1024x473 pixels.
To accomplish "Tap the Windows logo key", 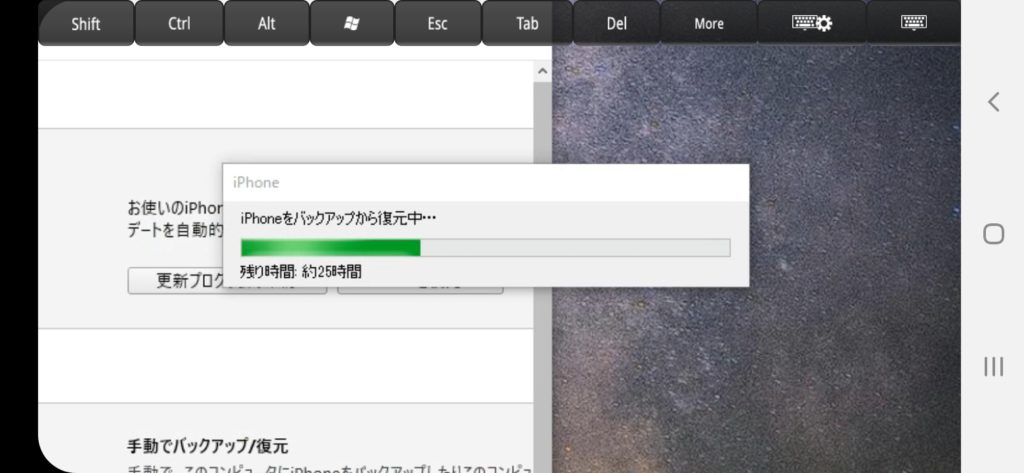I will coord(352,24).
